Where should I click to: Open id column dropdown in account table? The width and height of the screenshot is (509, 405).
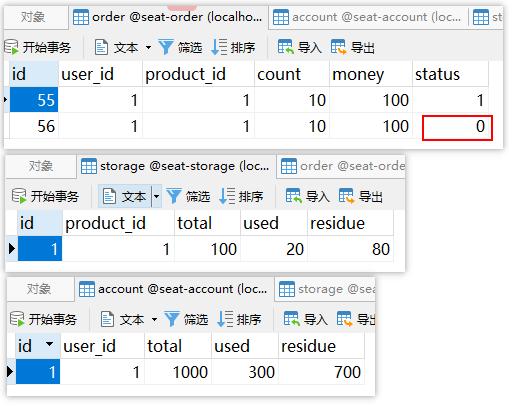49,344
